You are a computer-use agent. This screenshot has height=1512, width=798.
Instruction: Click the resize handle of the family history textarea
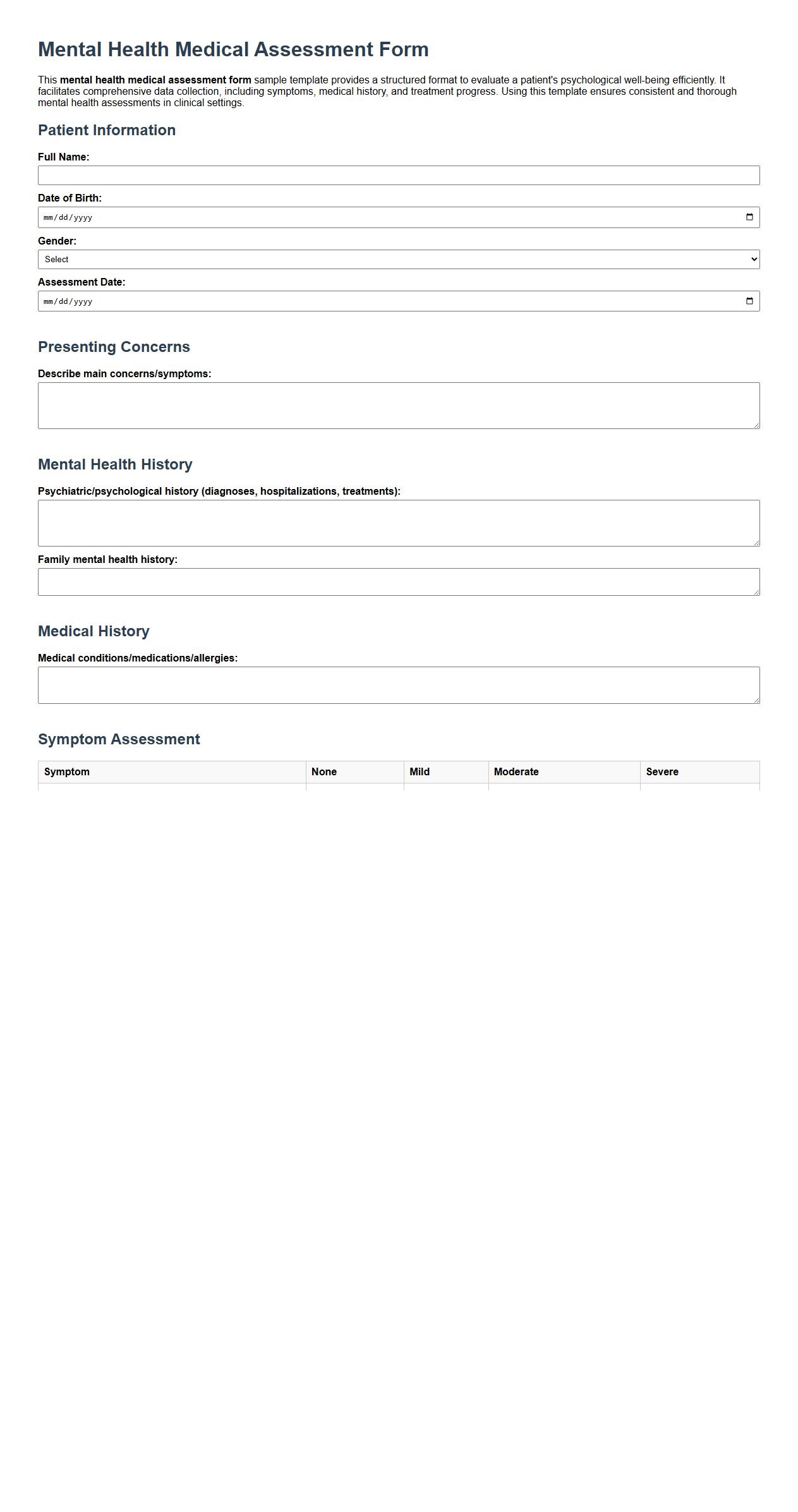(x=756, y=591)
